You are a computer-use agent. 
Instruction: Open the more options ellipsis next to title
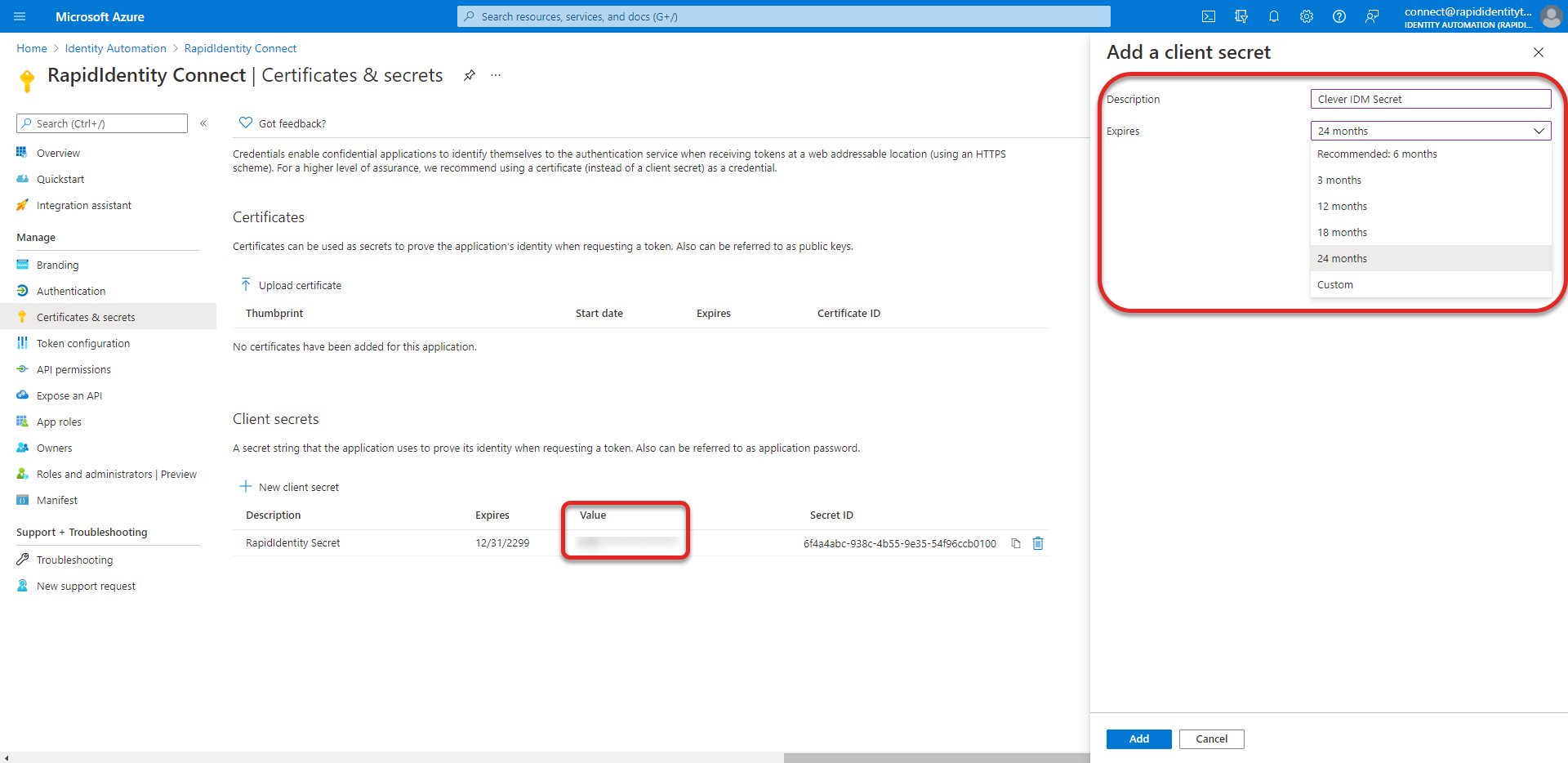pos(496,75)
